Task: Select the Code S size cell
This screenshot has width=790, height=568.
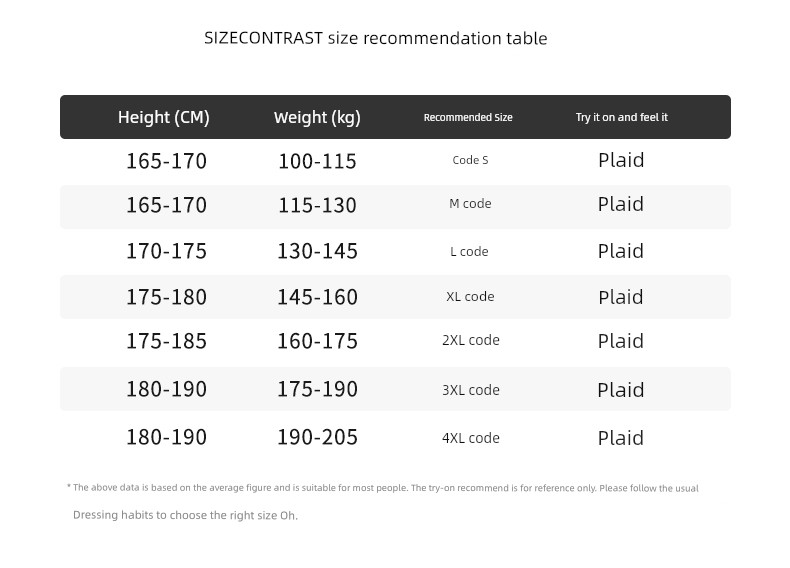Action: 470,160
